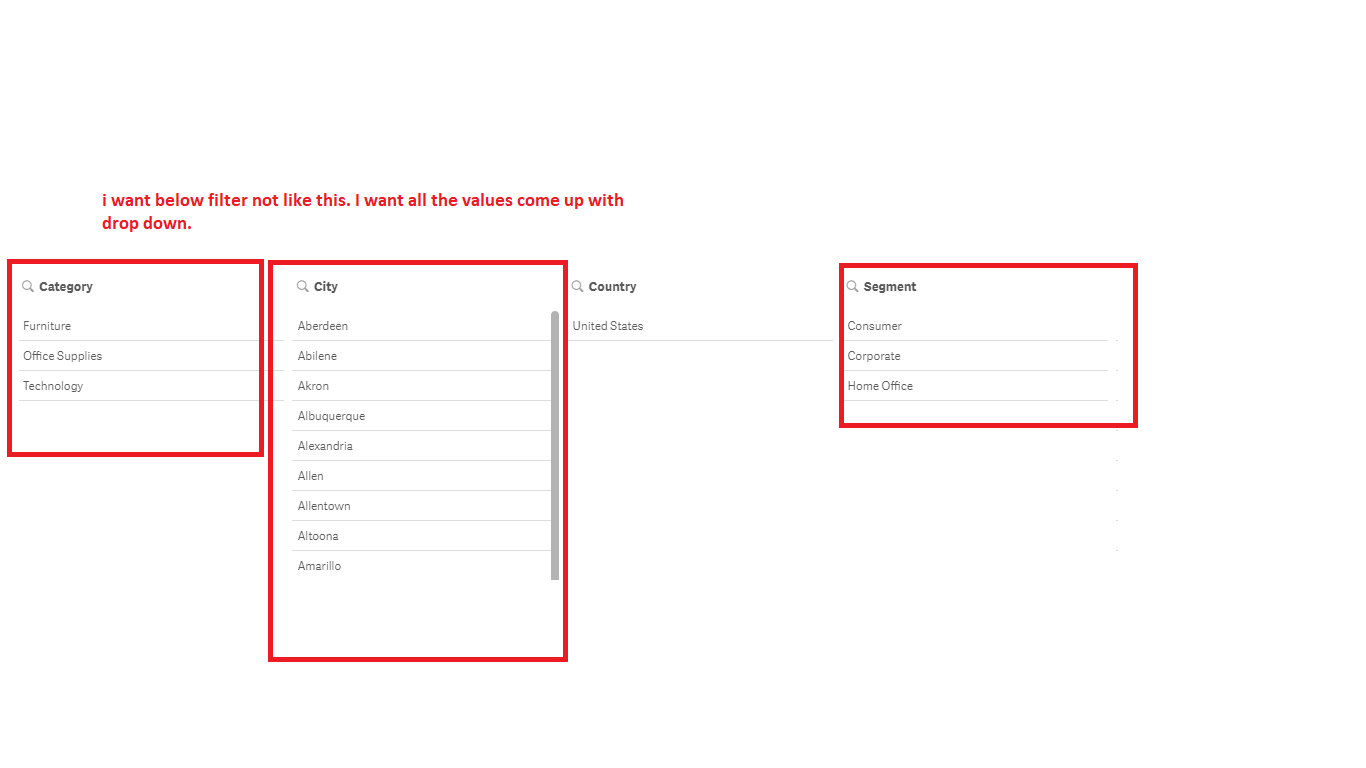
Task: Open search in the Country filter
Action: [x=578, y=286]
